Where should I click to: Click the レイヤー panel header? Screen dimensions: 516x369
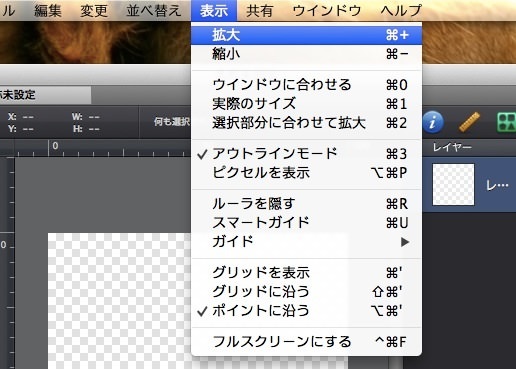click(452, 147)
